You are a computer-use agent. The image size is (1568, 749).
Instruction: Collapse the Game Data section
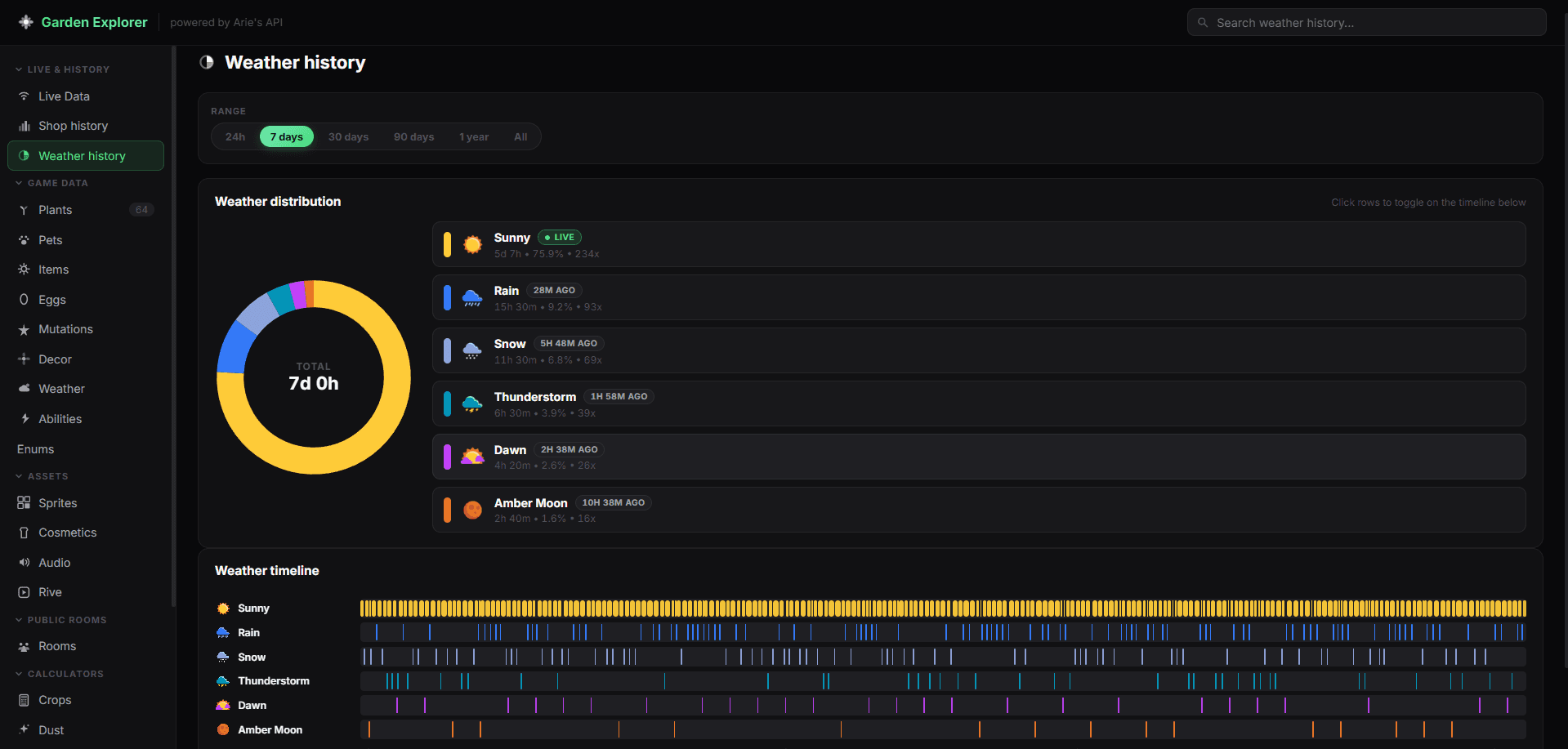[51, 183]
